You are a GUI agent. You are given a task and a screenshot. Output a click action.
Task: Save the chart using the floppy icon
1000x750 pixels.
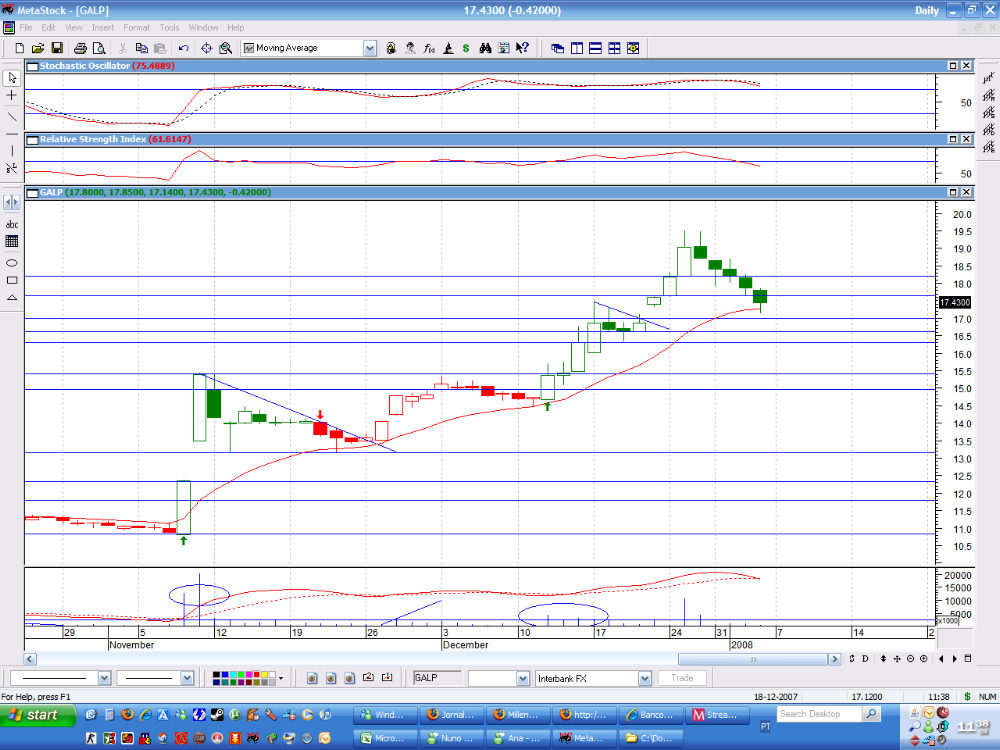tap(57, 48)
